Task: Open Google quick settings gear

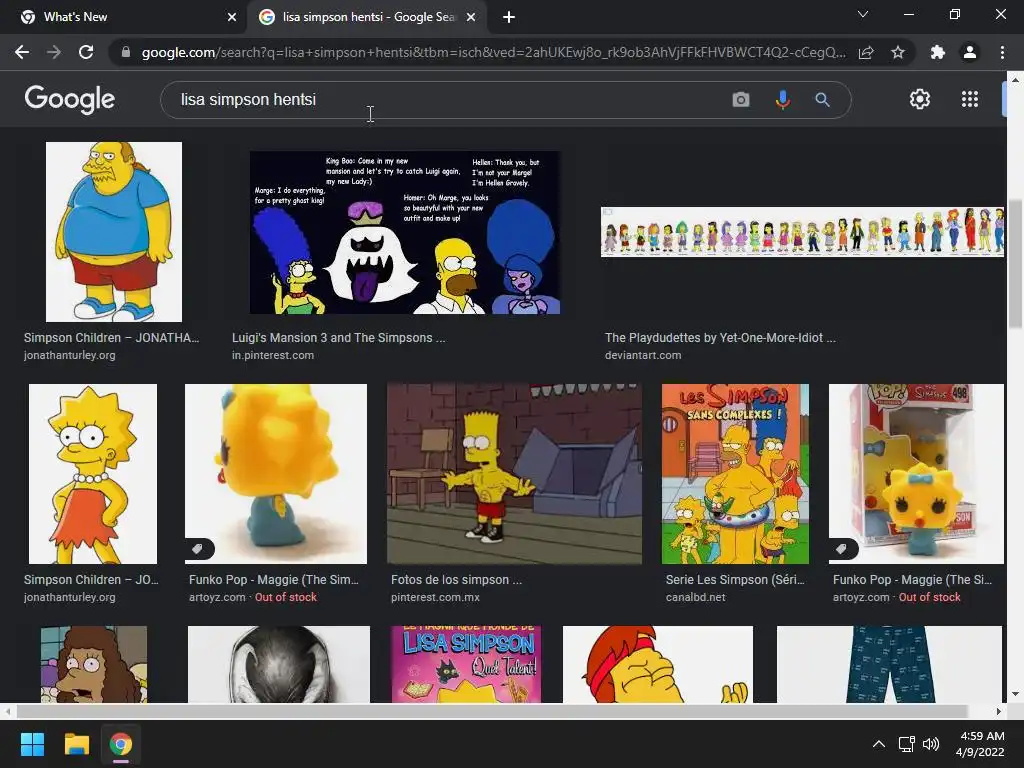Action: point(920,99)
